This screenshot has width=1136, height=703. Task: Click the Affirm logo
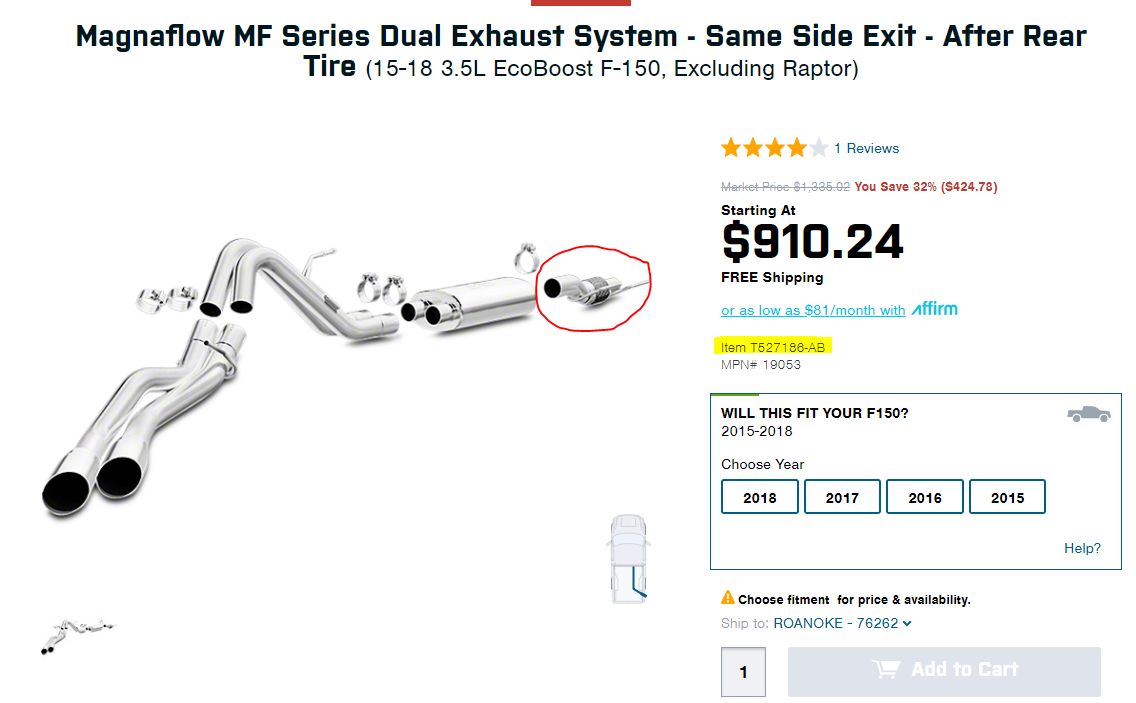coord(934,309)
